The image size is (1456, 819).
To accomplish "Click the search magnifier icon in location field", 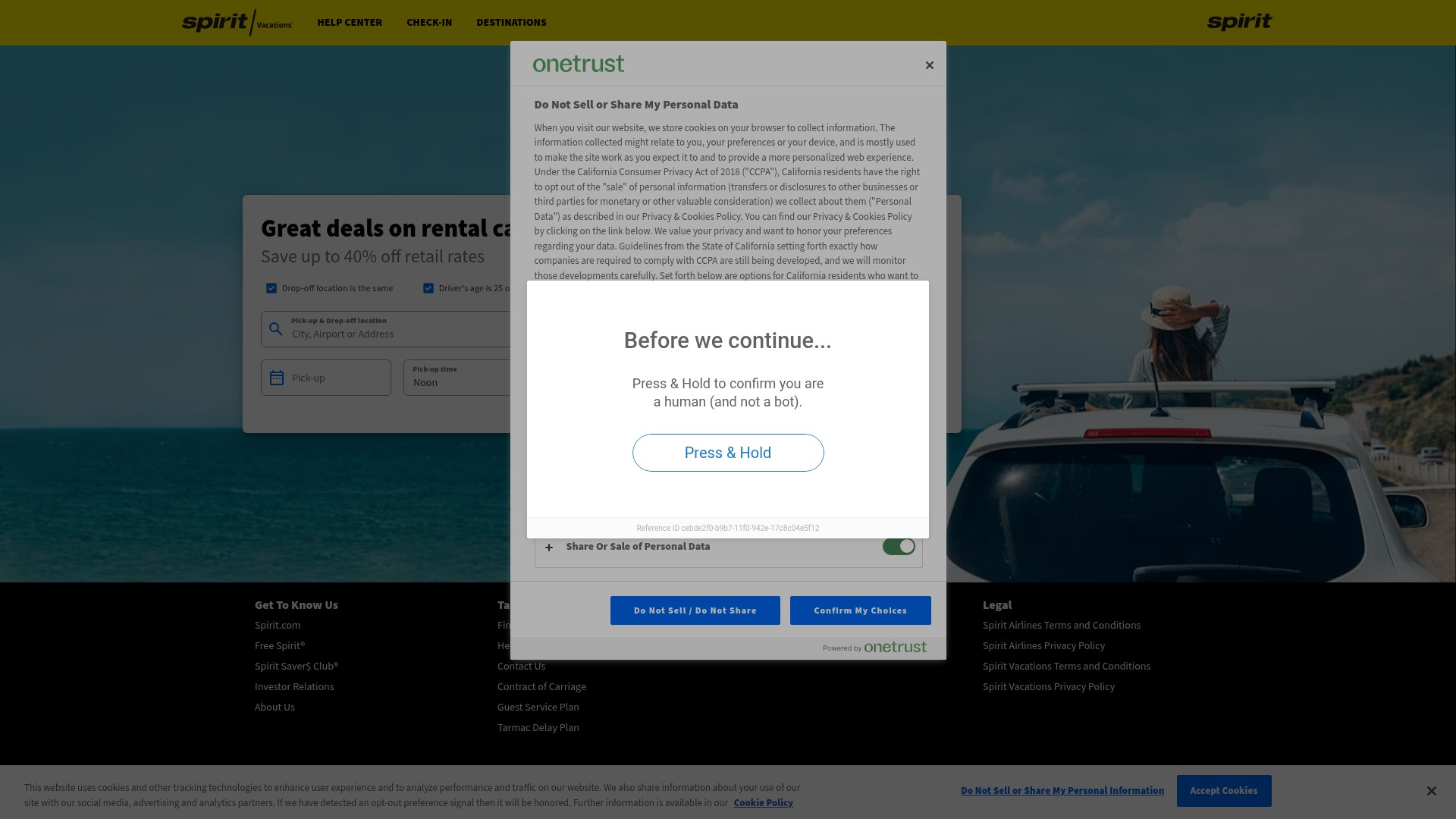I will point(276,329).
